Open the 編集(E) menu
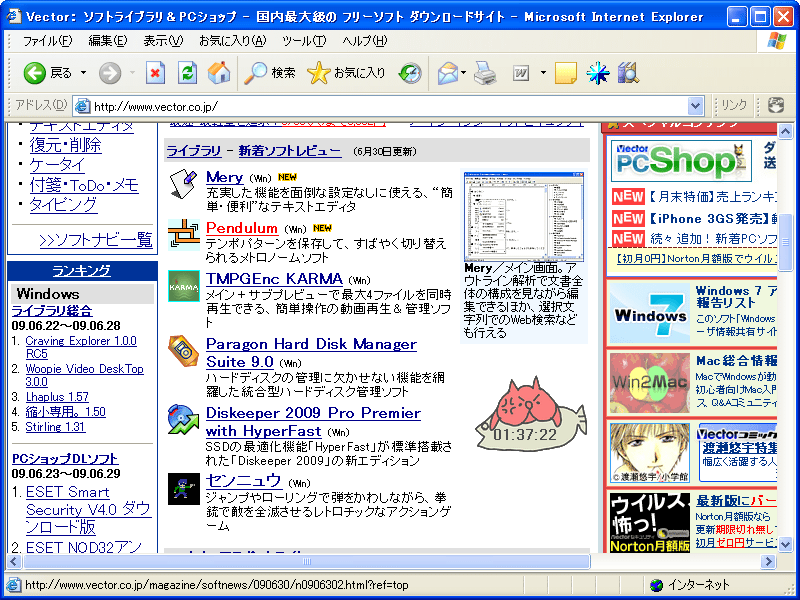 [108, 41]
